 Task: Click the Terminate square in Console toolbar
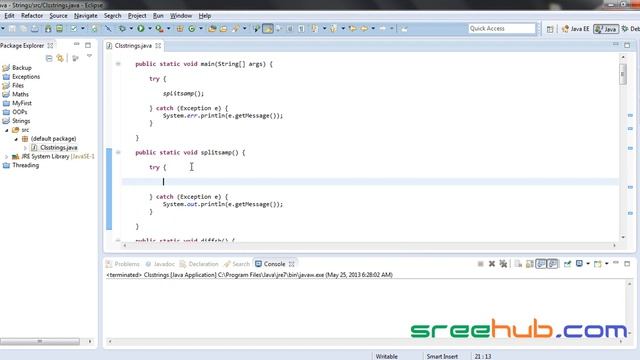tap(480, 264)
